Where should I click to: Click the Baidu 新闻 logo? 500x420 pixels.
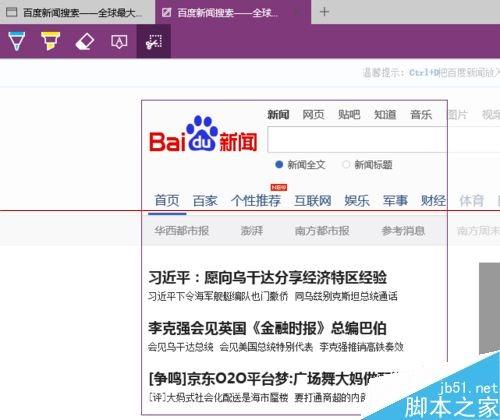203,134
